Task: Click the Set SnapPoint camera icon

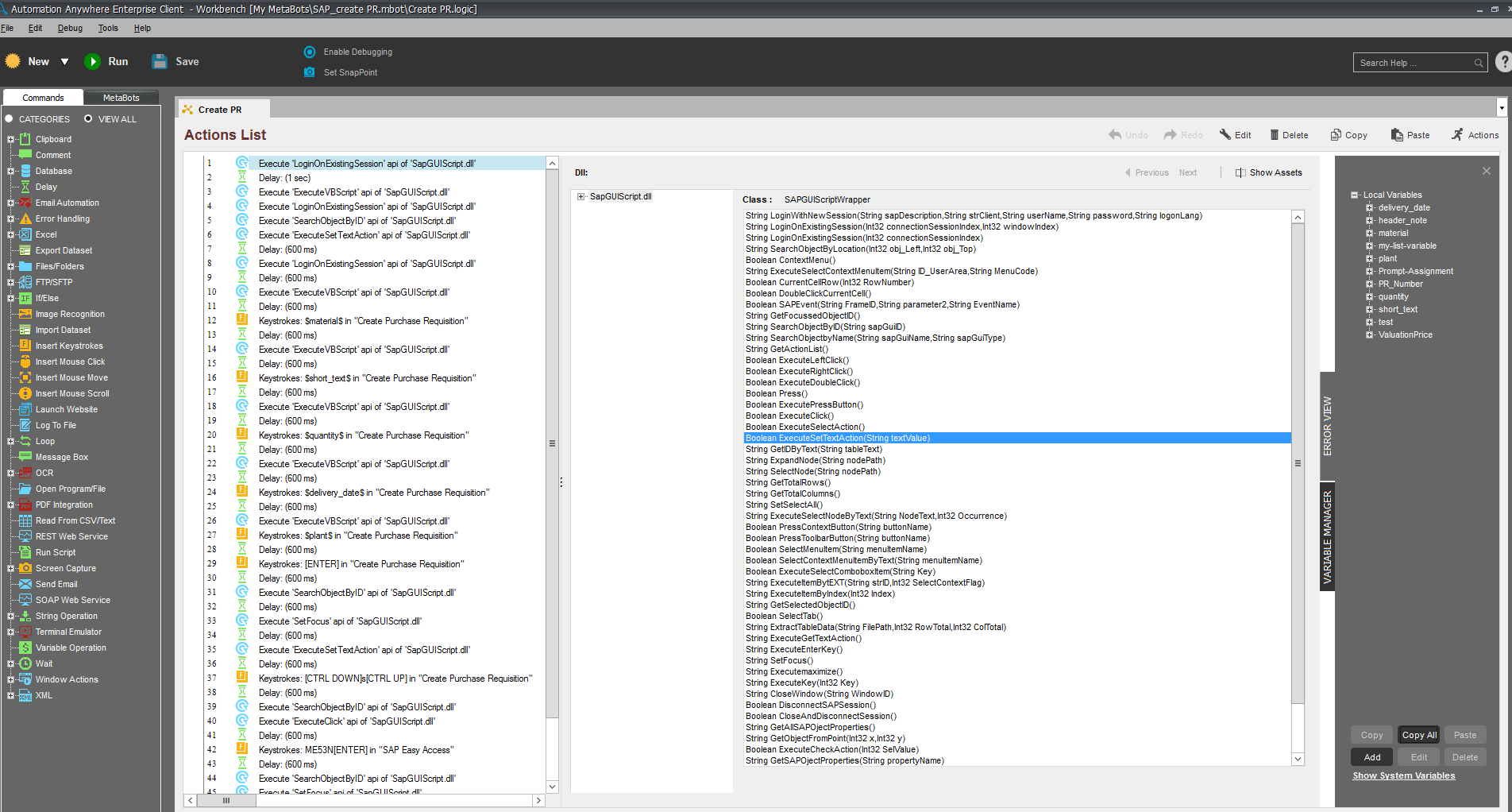Action: tap(310, 72)
